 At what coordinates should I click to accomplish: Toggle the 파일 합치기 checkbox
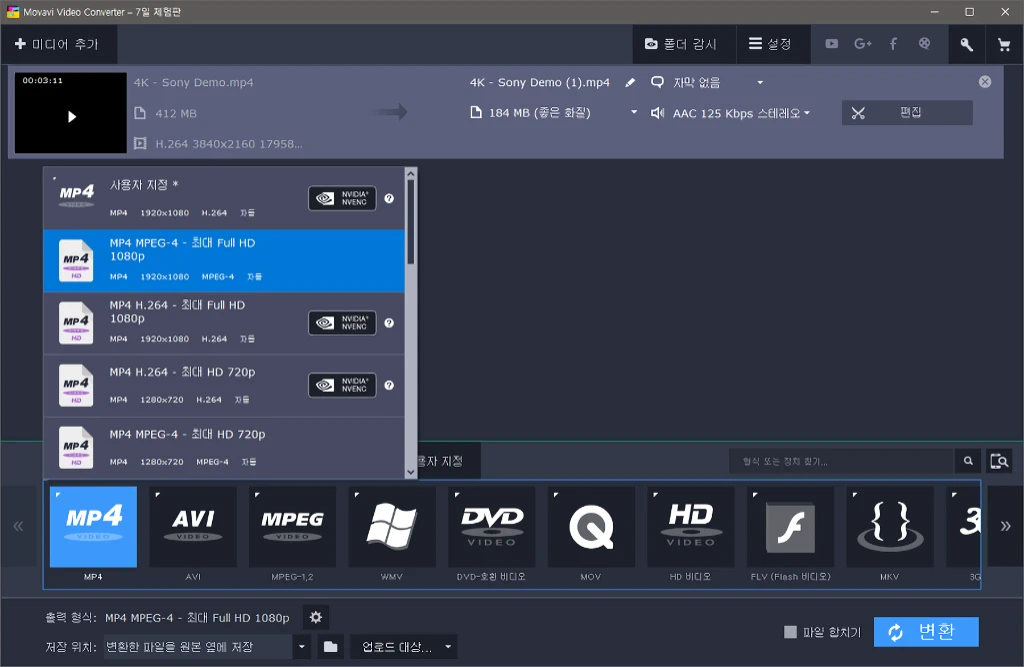click(x=790, y=632)
